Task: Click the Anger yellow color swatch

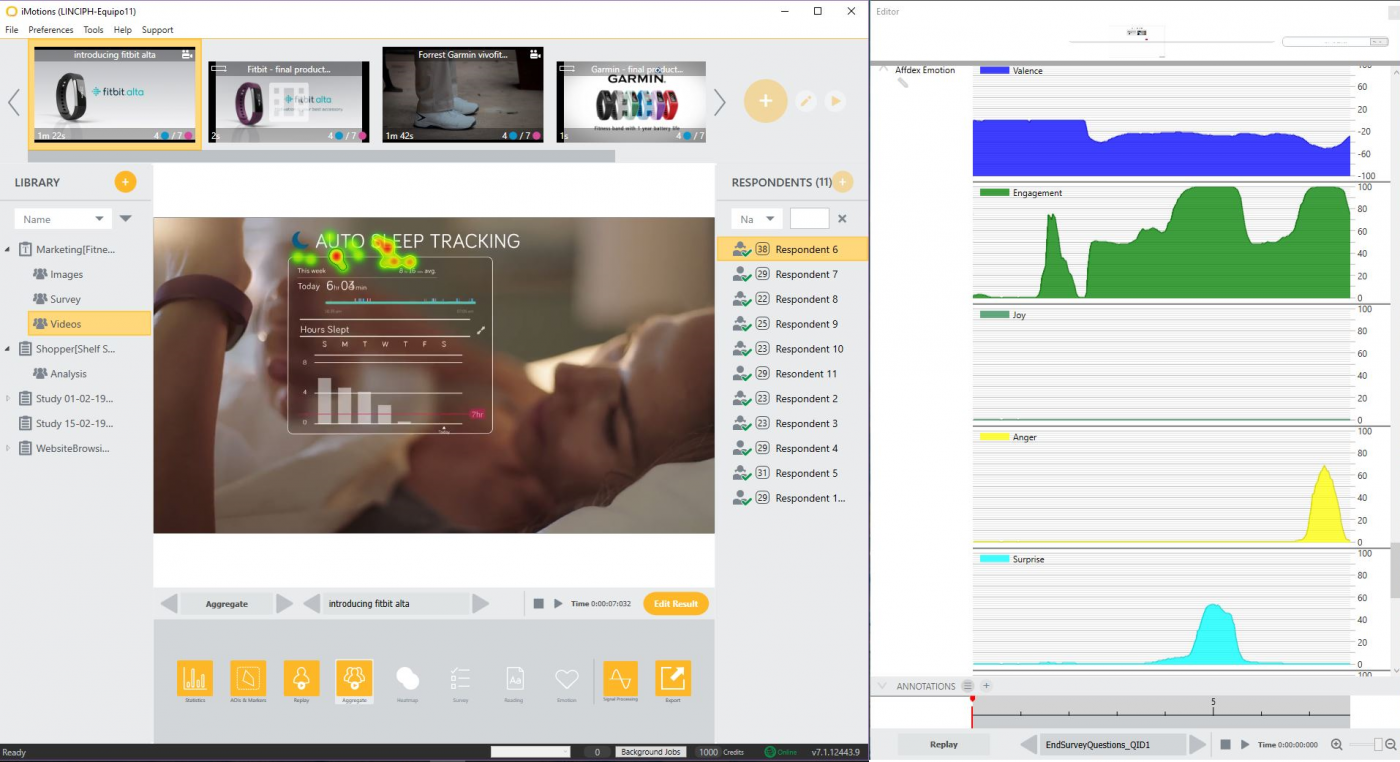Action: point(994,437)
